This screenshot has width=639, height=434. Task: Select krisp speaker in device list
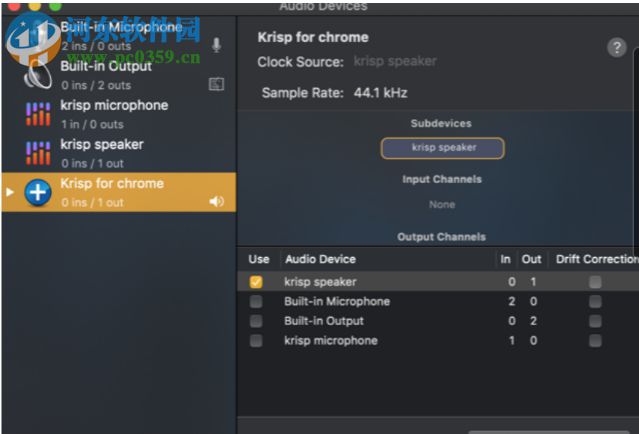[x=119, y=153]
